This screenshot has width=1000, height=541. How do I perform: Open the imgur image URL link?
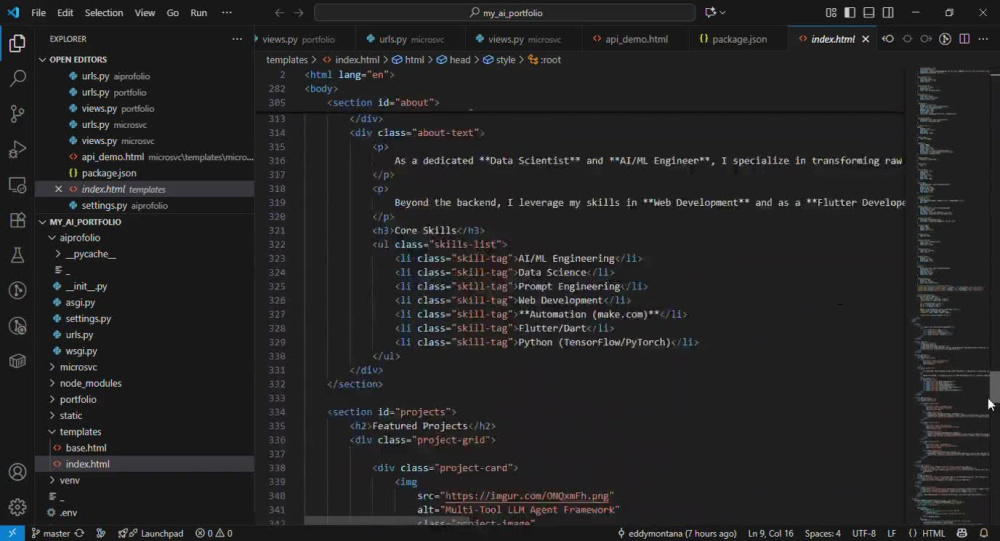click(x=527, y=496)
